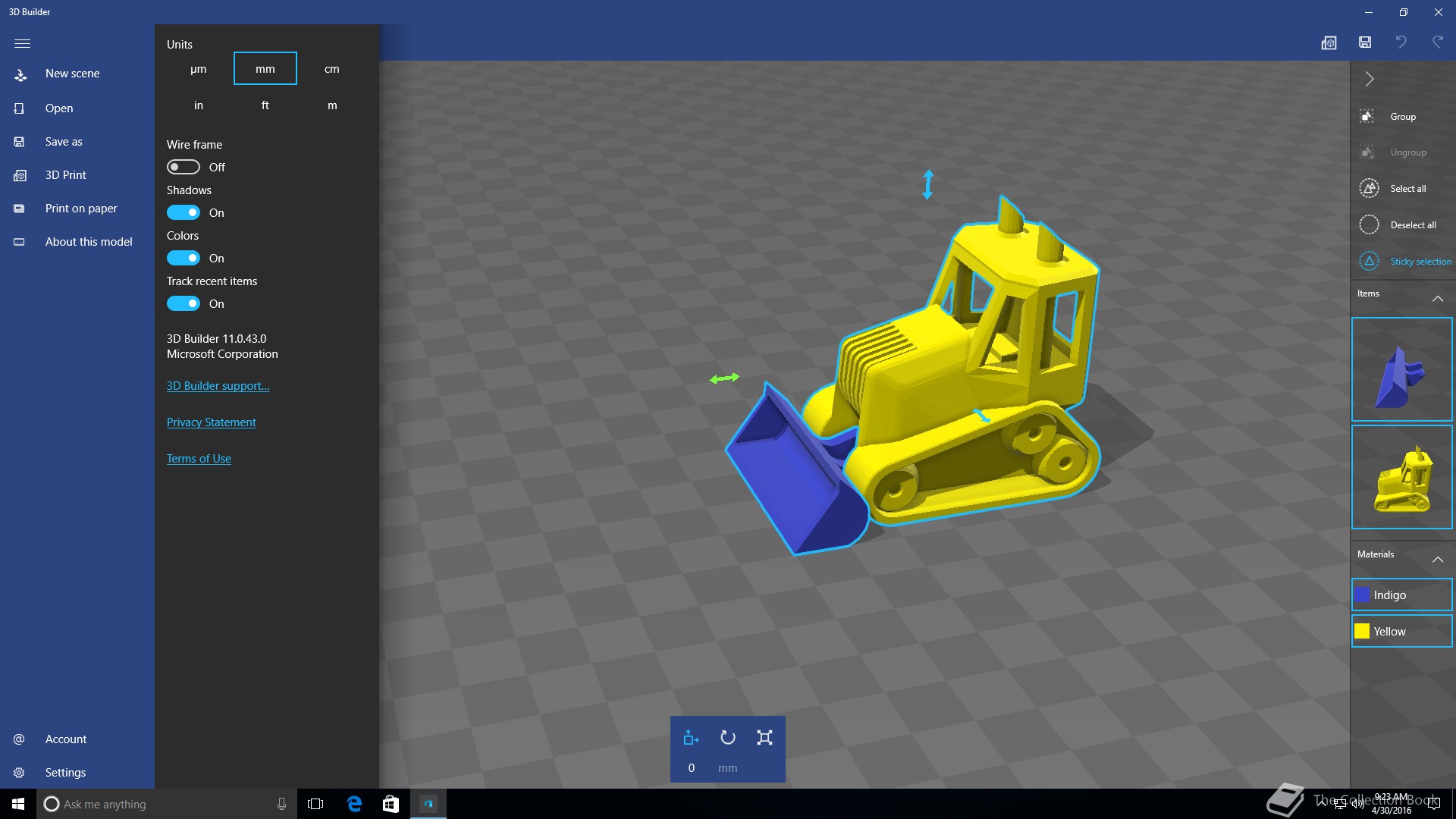Click the Yellow color swatch
The width and height of the screenshot is (1456, 819).
coord(1363,632)
